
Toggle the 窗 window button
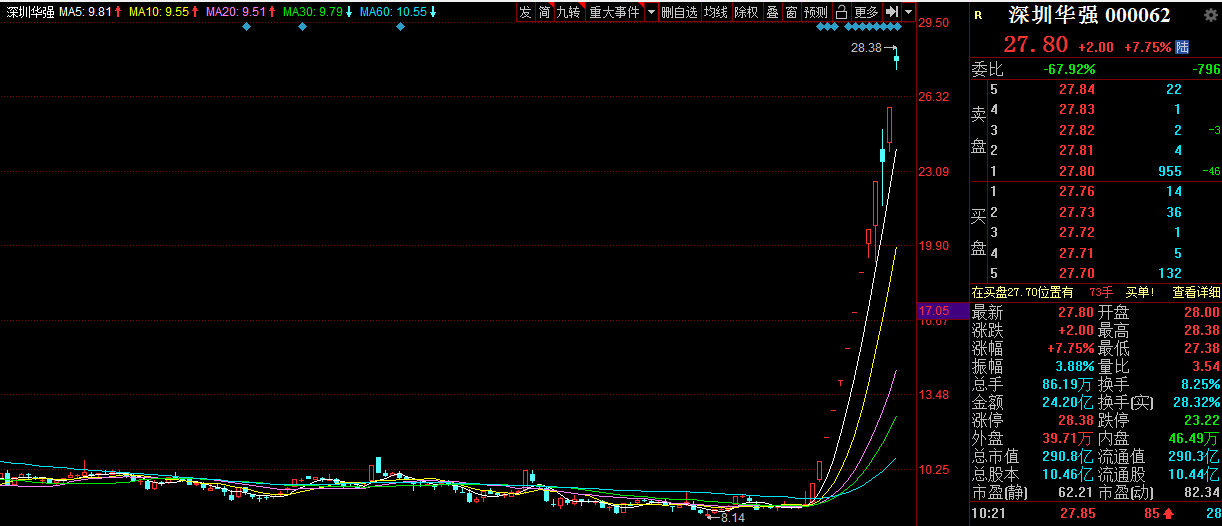point(791,12)
